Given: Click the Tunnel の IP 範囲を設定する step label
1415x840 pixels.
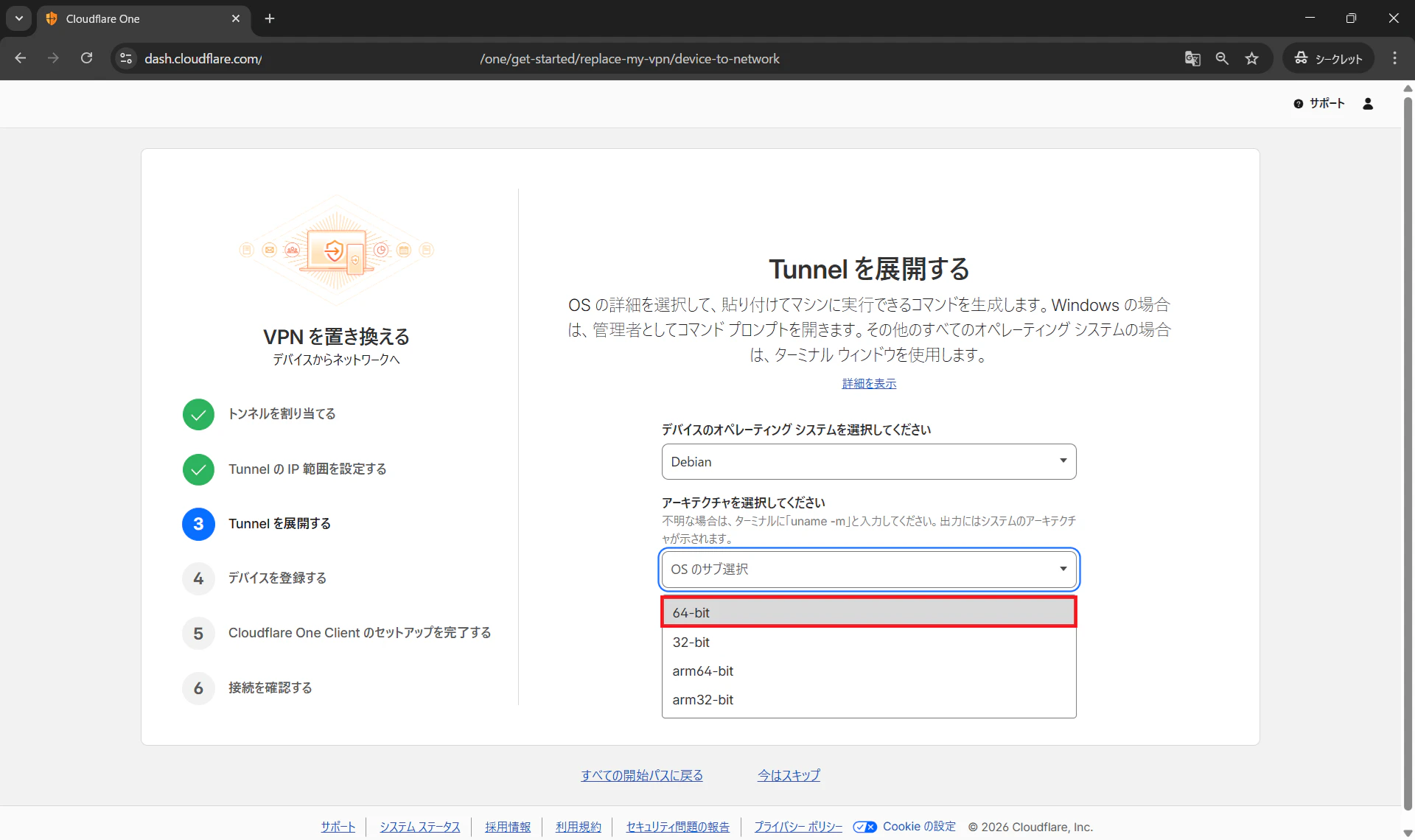Looking at the screenshot, I should (x=307, y=469).
